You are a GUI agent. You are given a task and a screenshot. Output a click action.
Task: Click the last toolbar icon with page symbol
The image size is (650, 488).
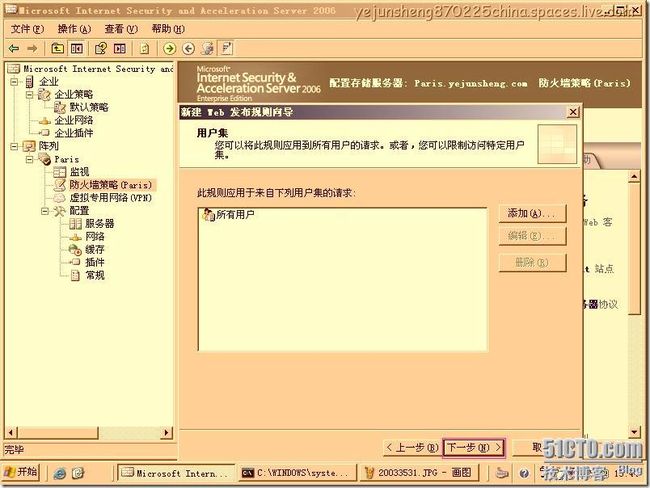[x=227, y=49]
